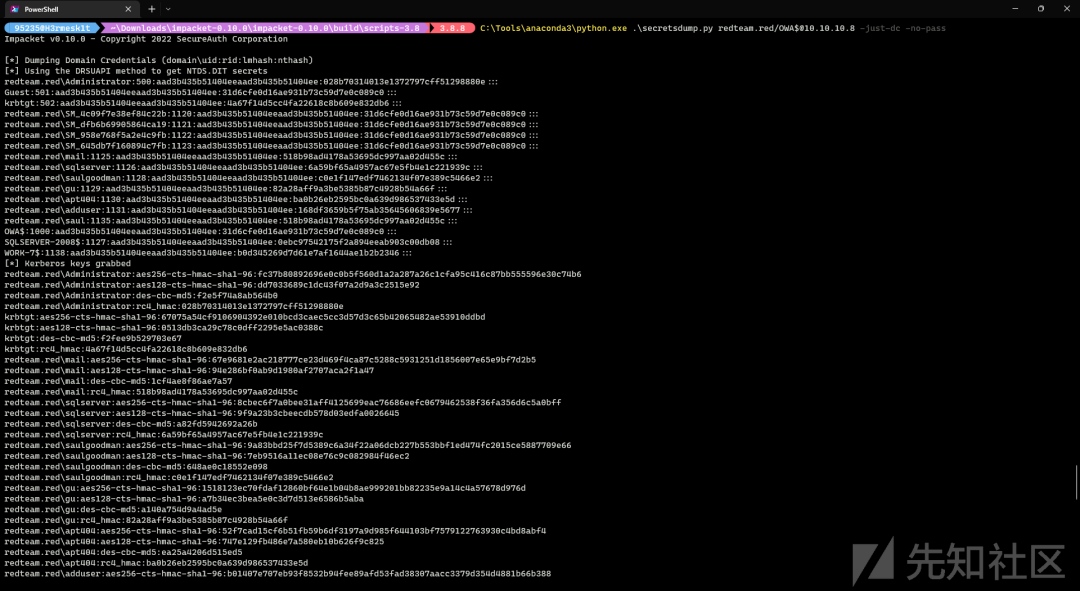This screenshot has height=591, width=1080.
Task: Click the Dumping Domain Credentials line
Action: tap(158, 61)
